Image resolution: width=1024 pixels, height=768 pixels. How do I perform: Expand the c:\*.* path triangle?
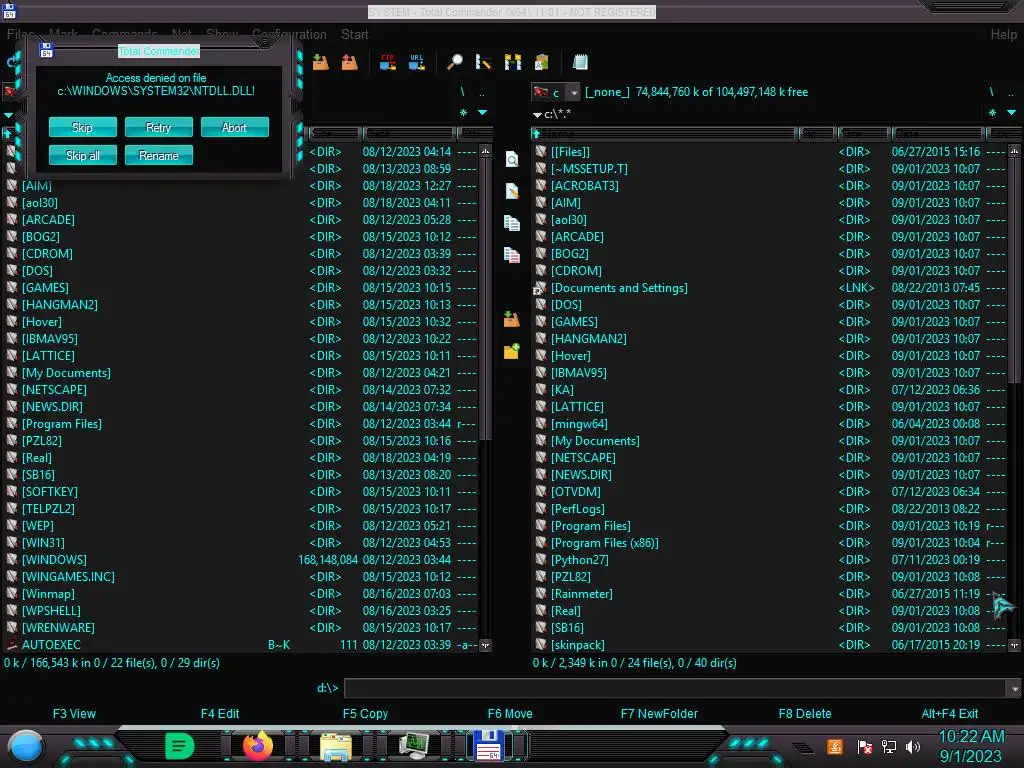(x=537, y=114)
